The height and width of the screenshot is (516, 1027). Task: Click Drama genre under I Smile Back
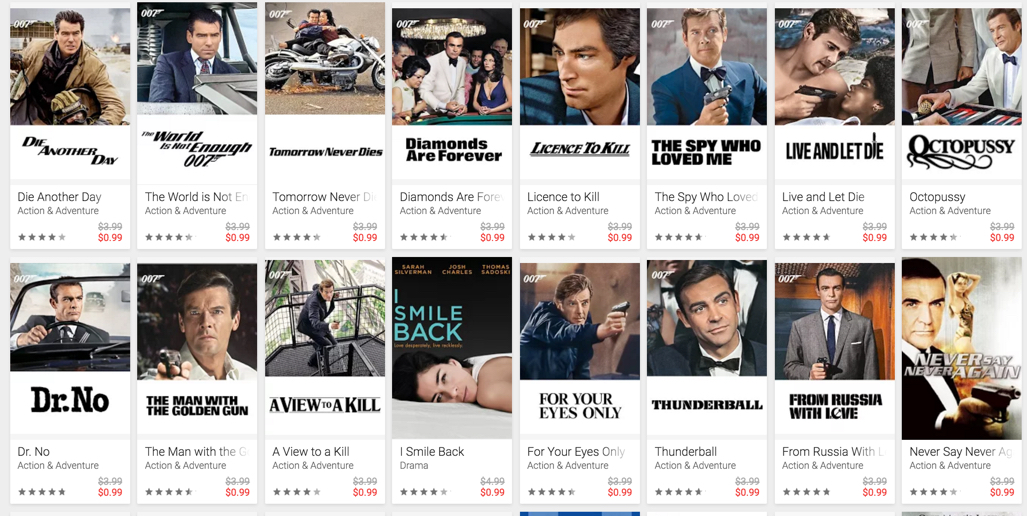[x=414, y=466]
